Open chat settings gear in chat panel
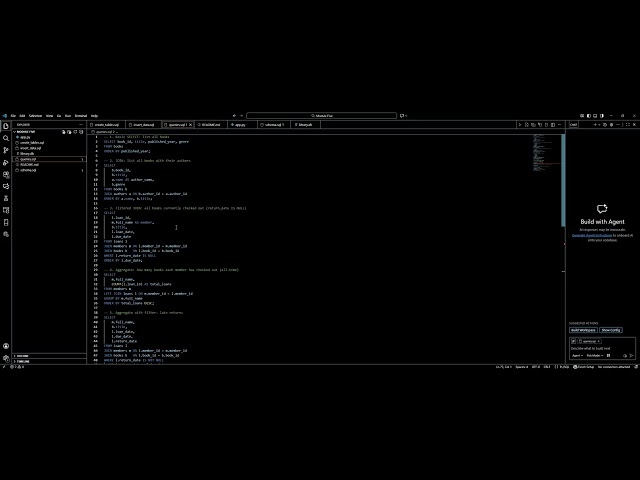The height and width of the screenshot is (480, 640). pyautogui.click(x=611, y=124)
